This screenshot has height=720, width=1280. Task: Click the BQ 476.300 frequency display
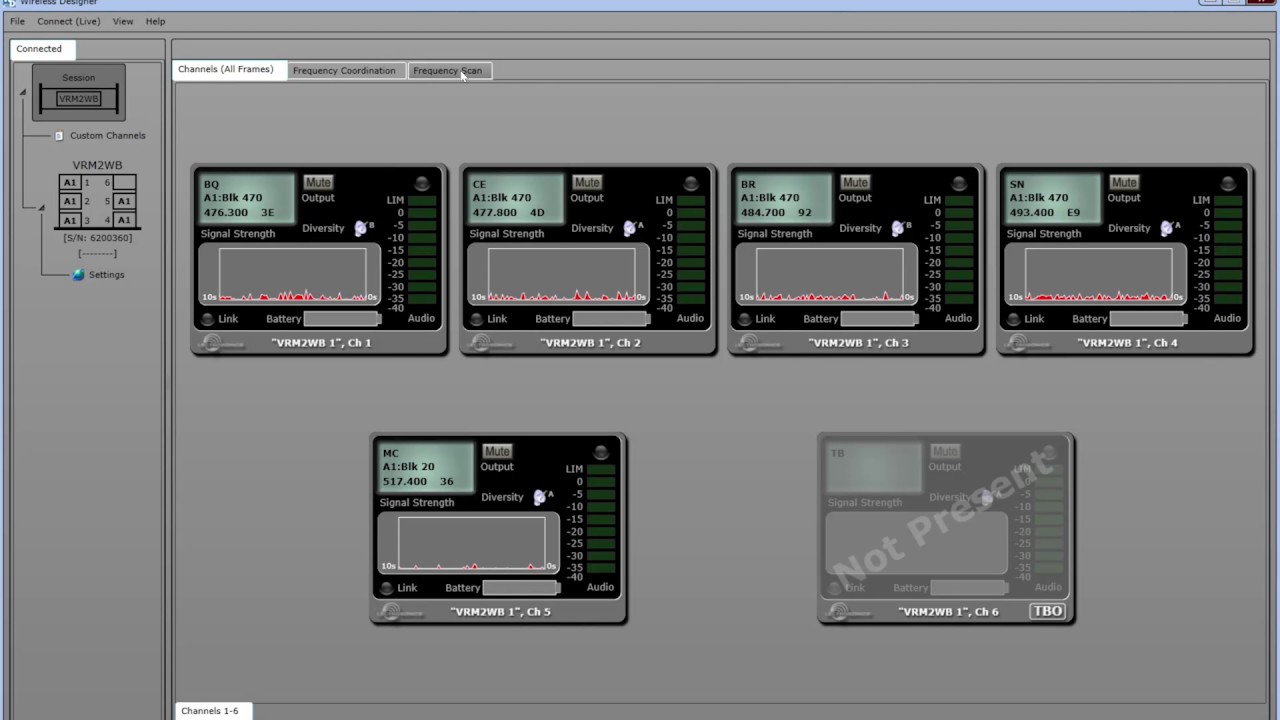[x=248, y=198]
